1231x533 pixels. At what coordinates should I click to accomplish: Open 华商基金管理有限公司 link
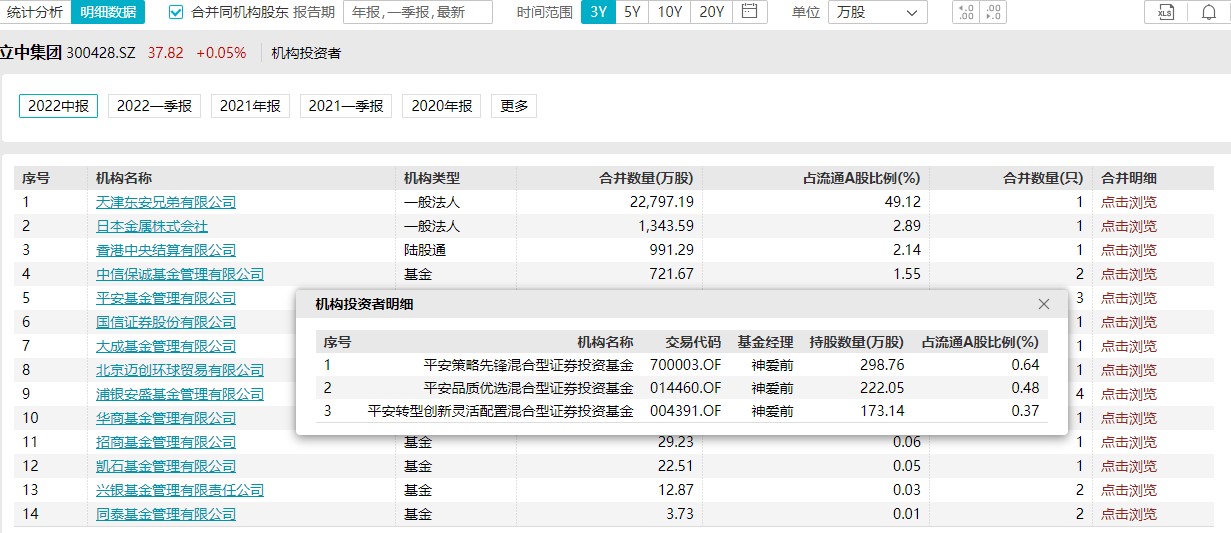[166, 418]
